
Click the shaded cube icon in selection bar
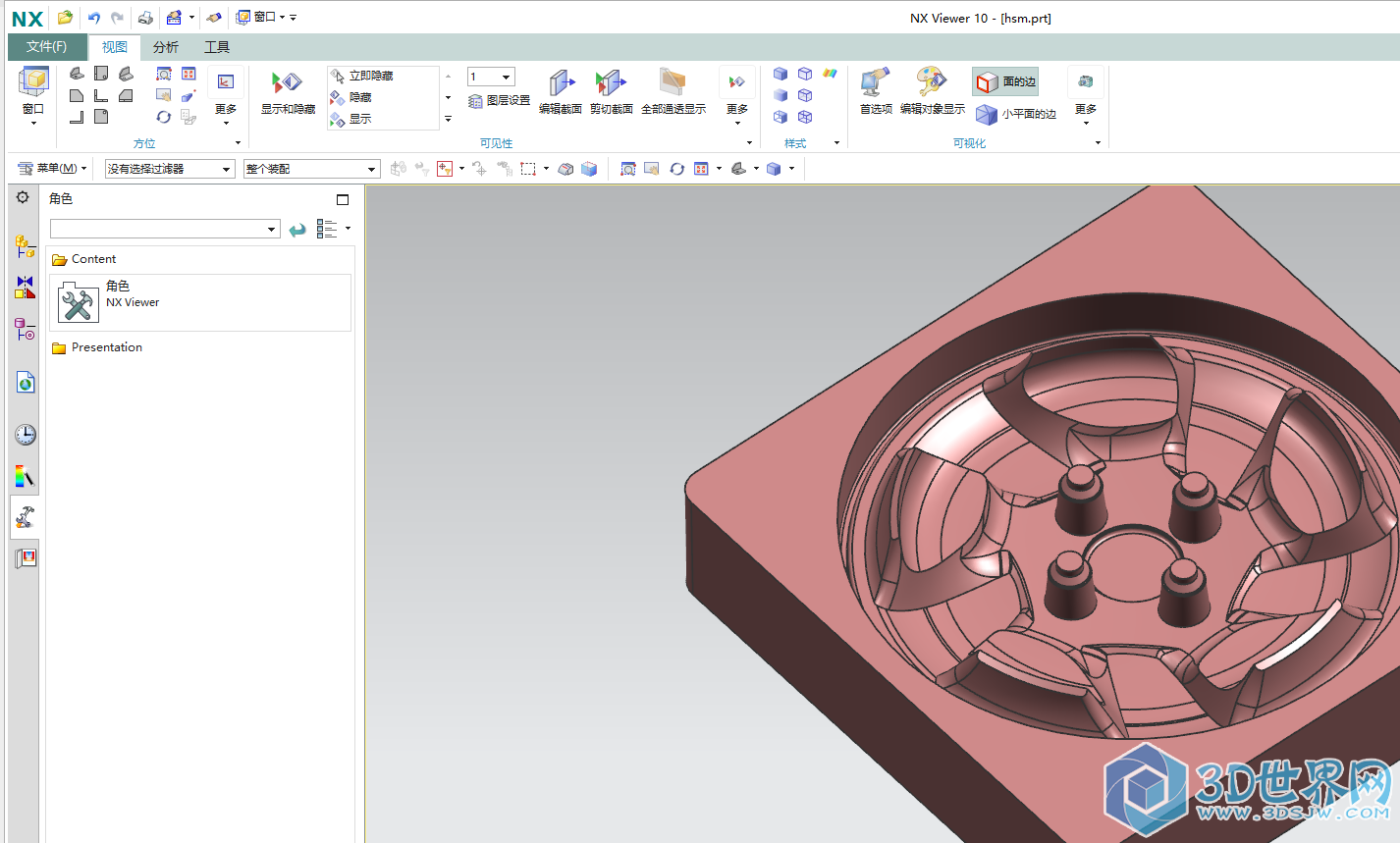coord(589,169)
